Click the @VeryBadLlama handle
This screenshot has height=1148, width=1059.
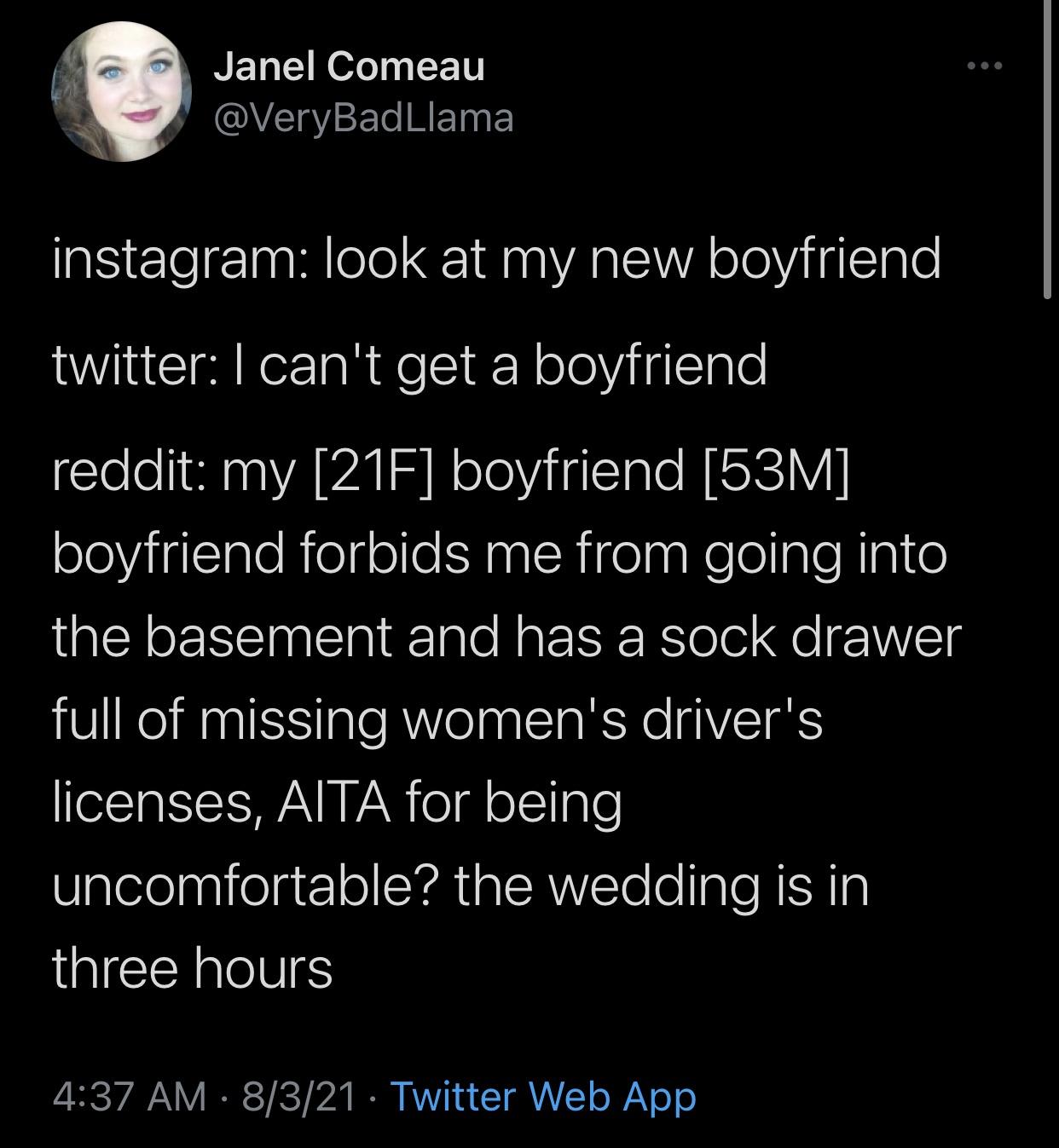pos(363,117)
